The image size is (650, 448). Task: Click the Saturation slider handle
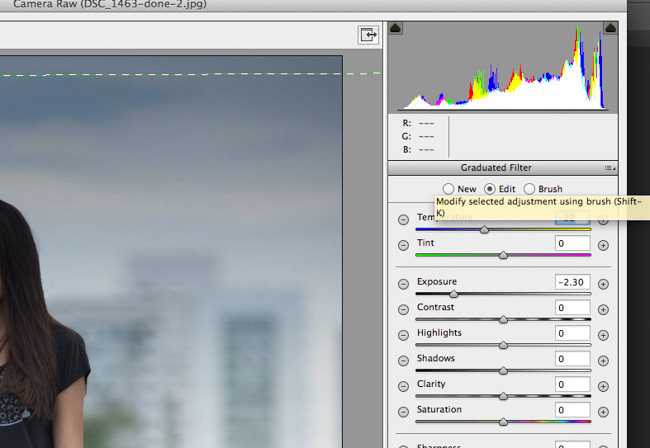coord(503,422)
